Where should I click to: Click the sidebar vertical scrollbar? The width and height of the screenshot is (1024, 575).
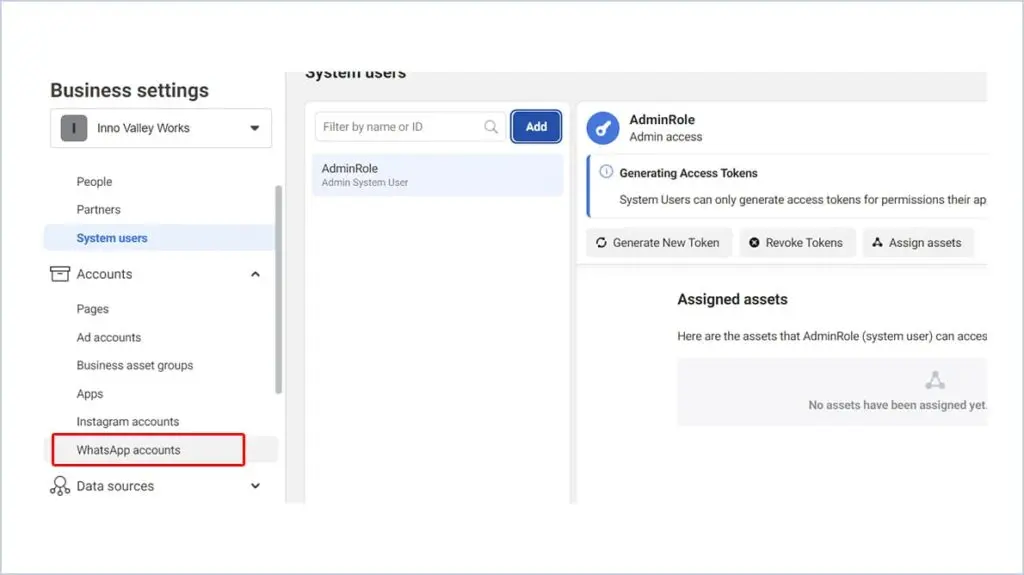coord(279,289)
